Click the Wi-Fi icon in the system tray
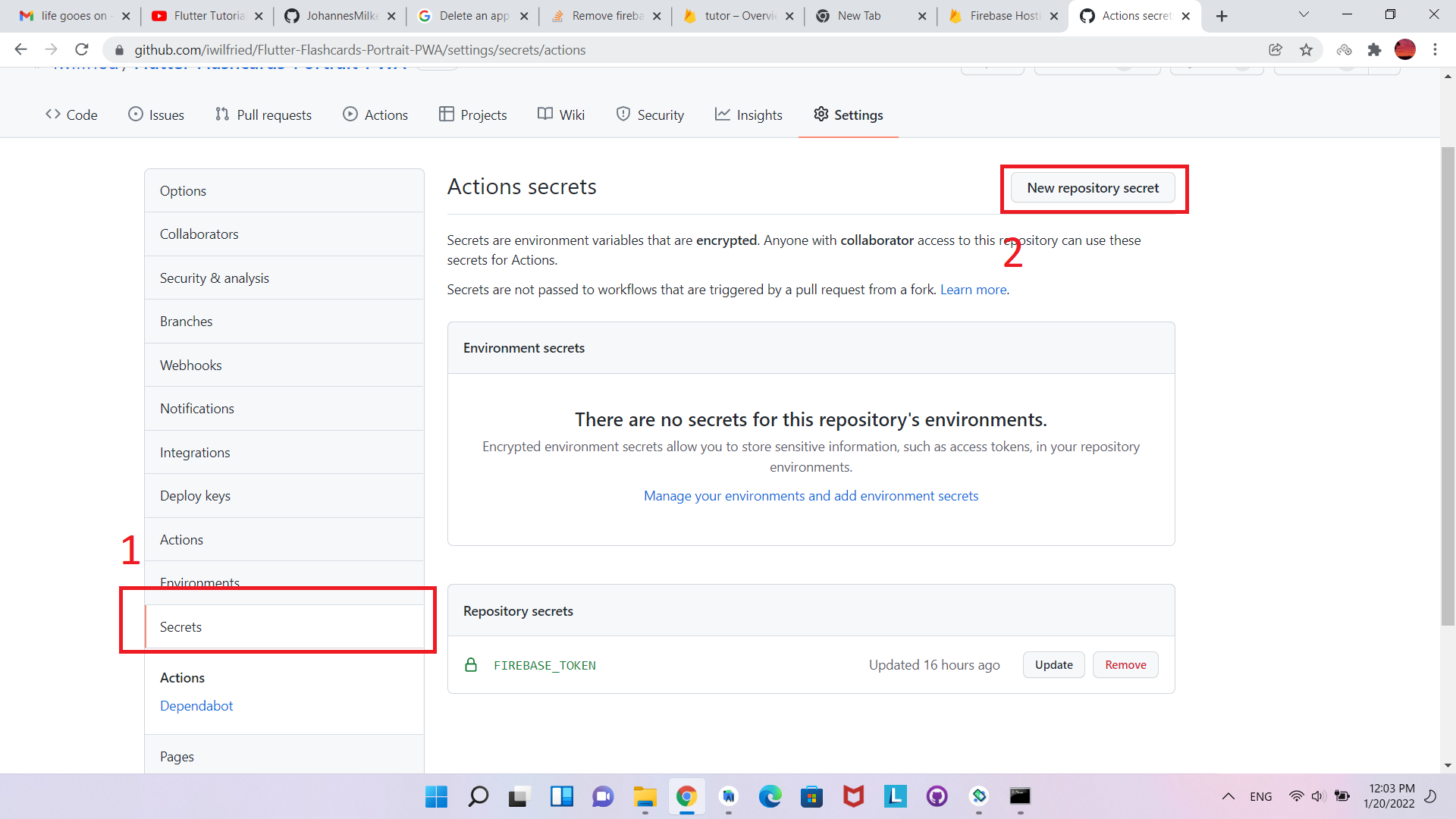This screenshot has height=819, width=1456. tap(1295, 796)
